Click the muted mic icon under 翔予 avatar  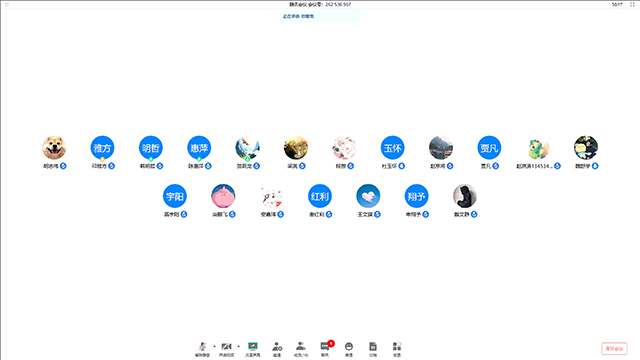tap(426, 214)
